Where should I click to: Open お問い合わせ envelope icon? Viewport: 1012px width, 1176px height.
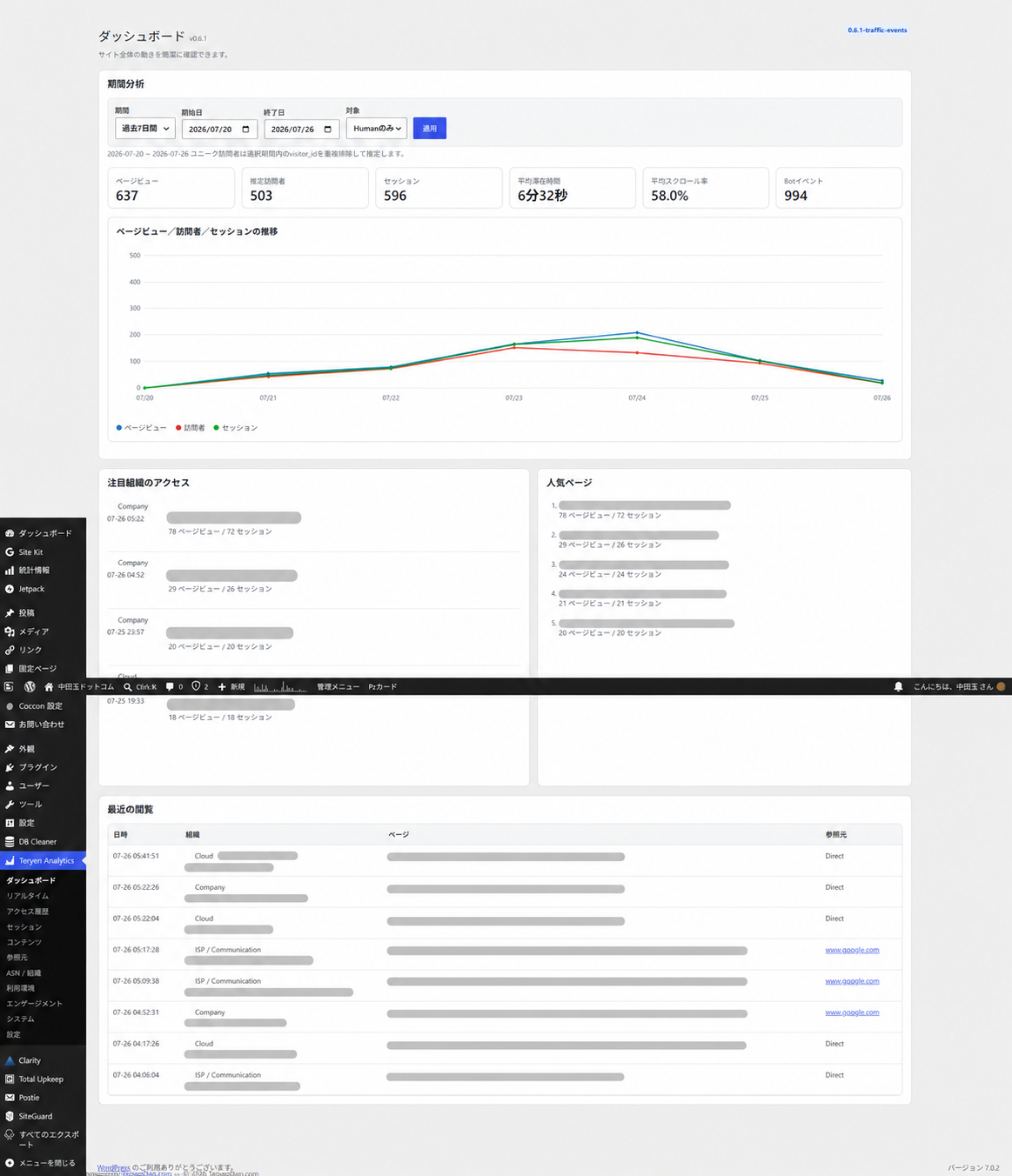(x=10, y=725)
